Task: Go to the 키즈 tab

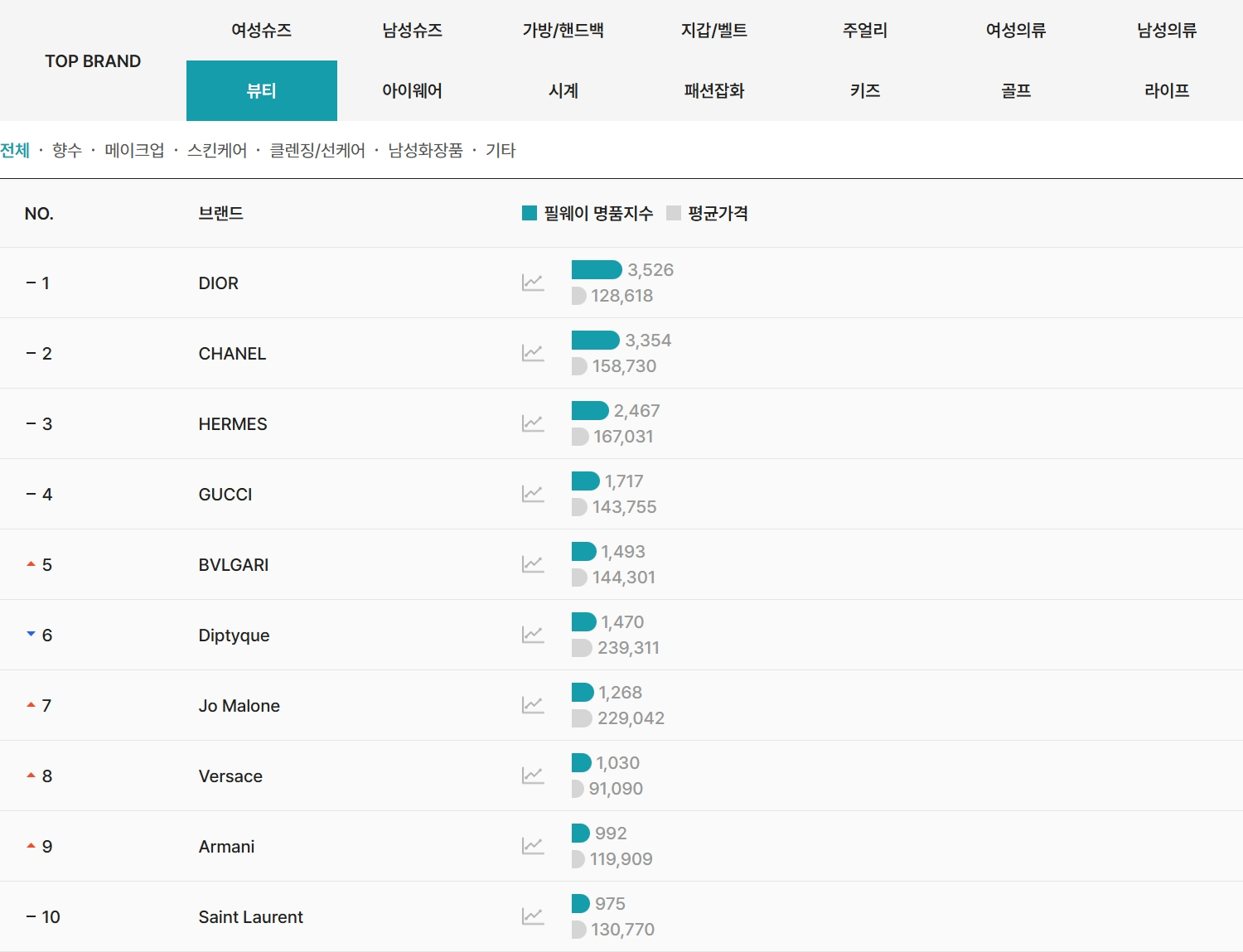Action: pyautogui.click(x=865, y=90)
